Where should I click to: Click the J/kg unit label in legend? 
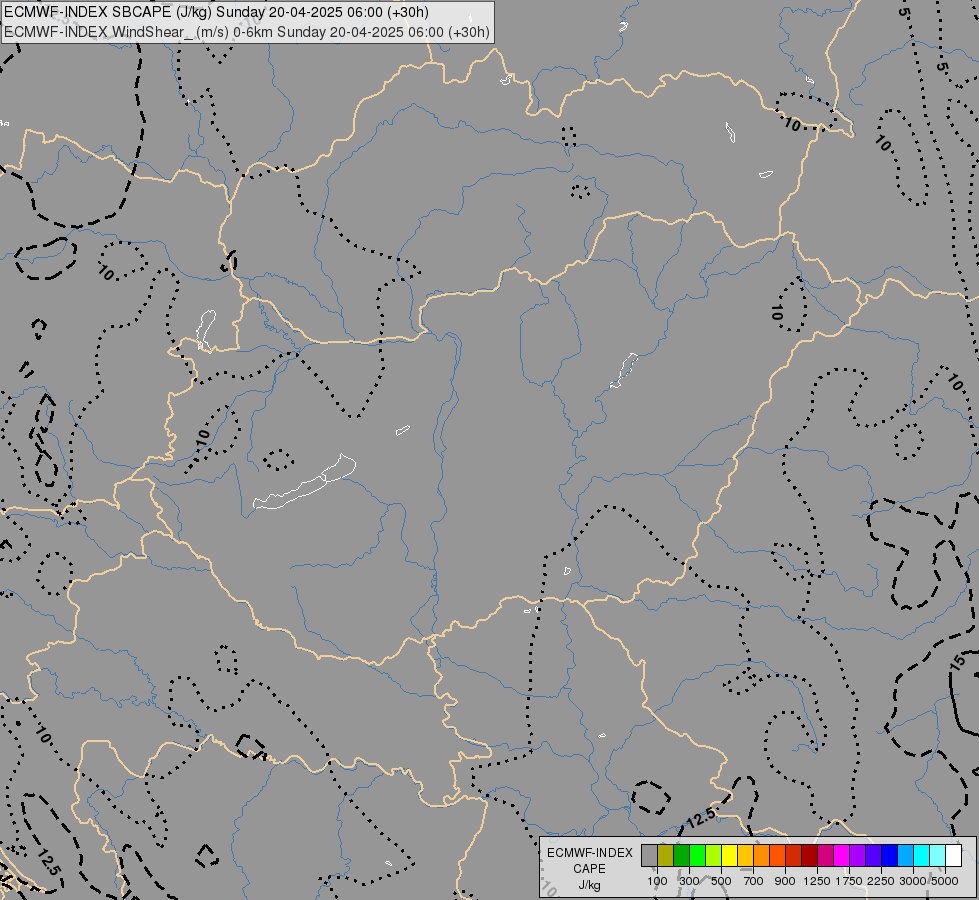point(589,886)
